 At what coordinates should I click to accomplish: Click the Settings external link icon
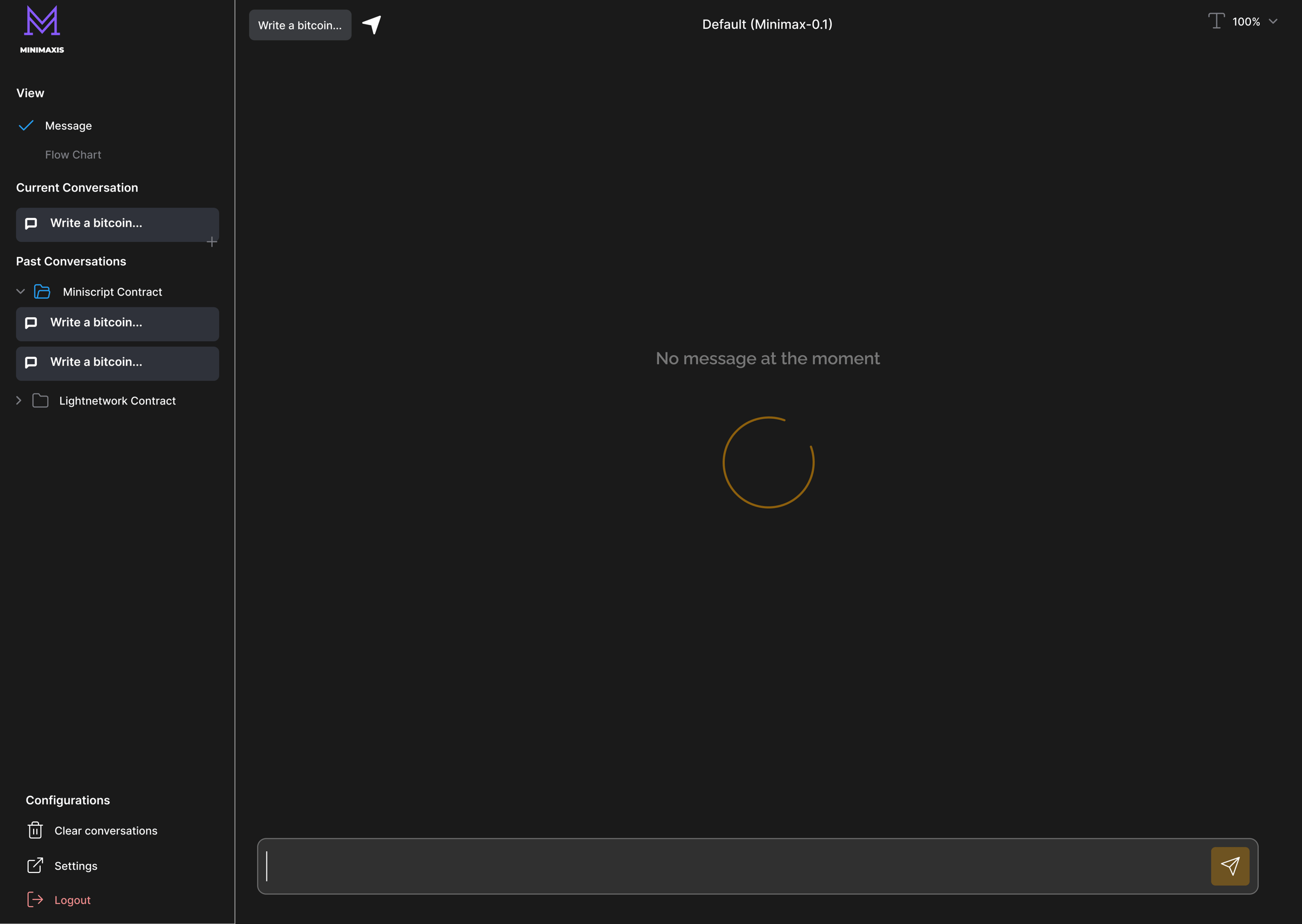tap(35, 865)
